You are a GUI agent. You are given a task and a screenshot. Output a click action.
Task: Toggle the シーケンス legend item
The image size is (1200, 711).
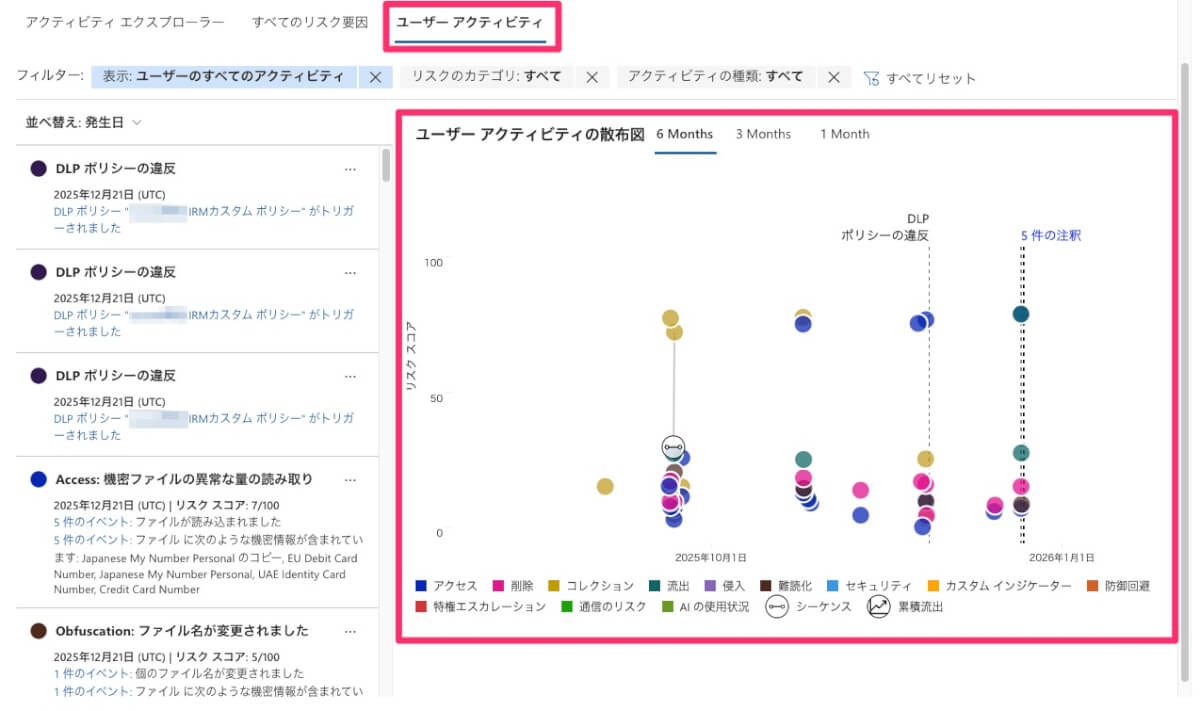(777, 606)
